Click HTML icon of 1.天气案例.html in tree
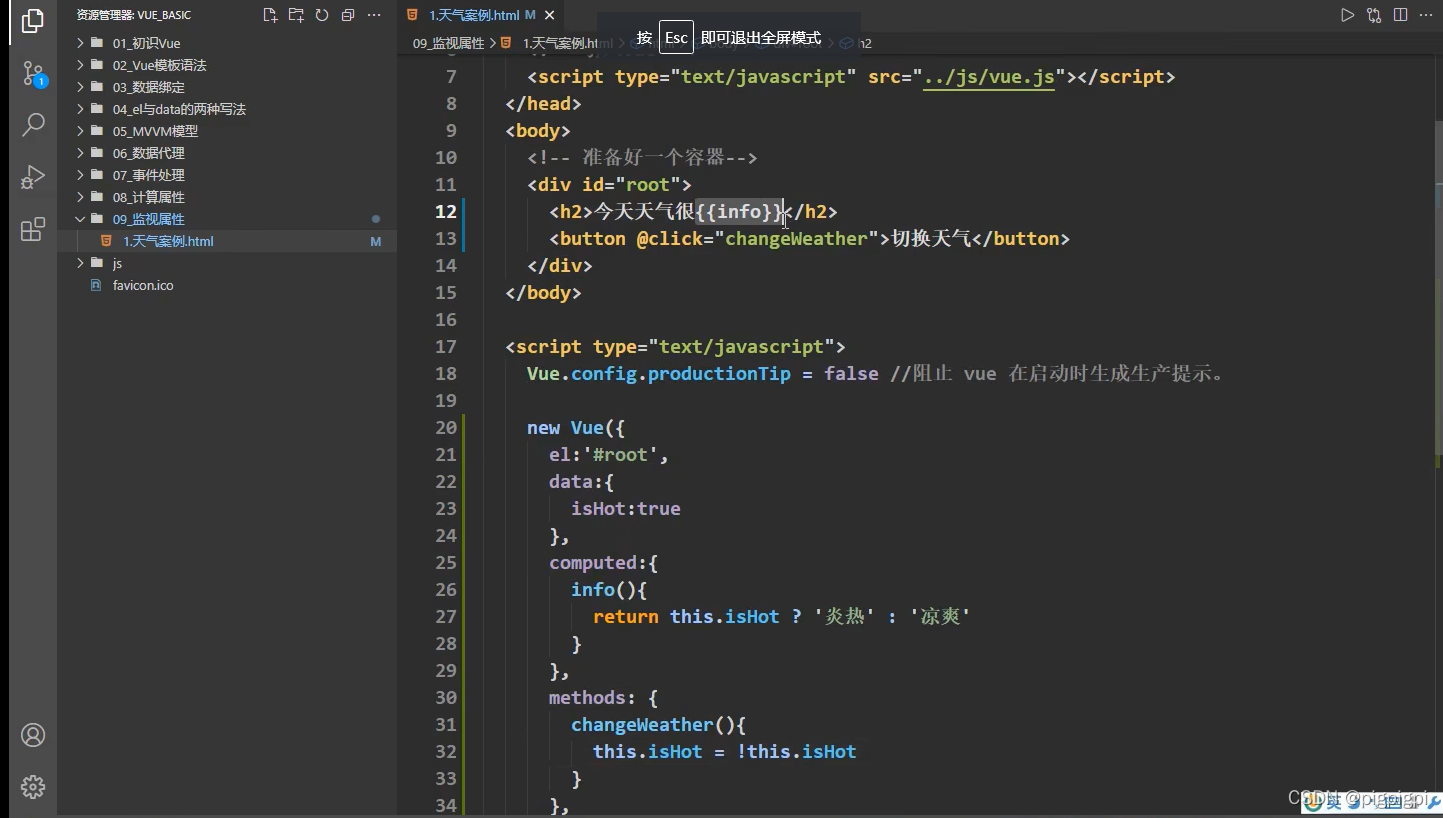 [x=106, y=241]
